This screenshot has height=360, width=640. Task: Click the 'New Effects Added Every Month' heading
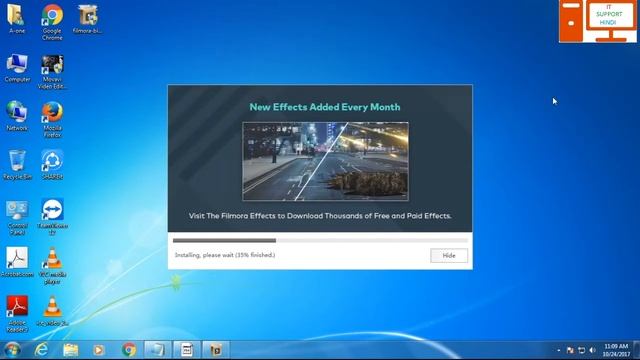pyautogui.click(x=325, y=107)
